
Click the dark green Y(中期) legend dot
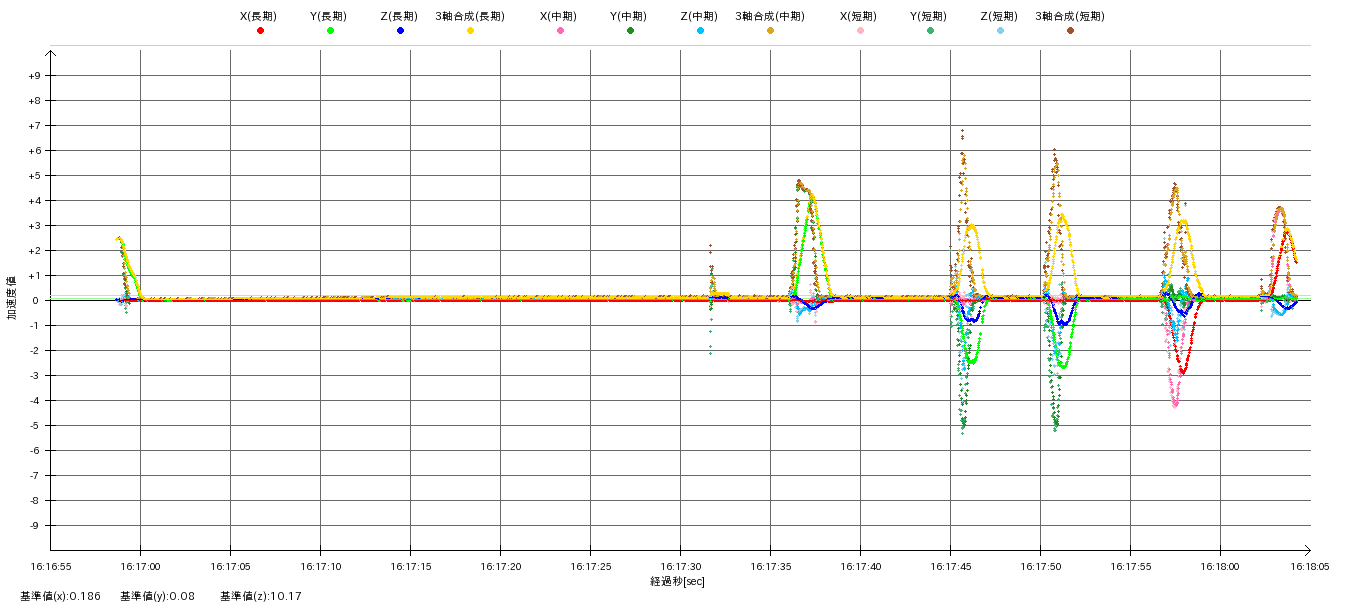pyautogui.click(x=630, y=31)
